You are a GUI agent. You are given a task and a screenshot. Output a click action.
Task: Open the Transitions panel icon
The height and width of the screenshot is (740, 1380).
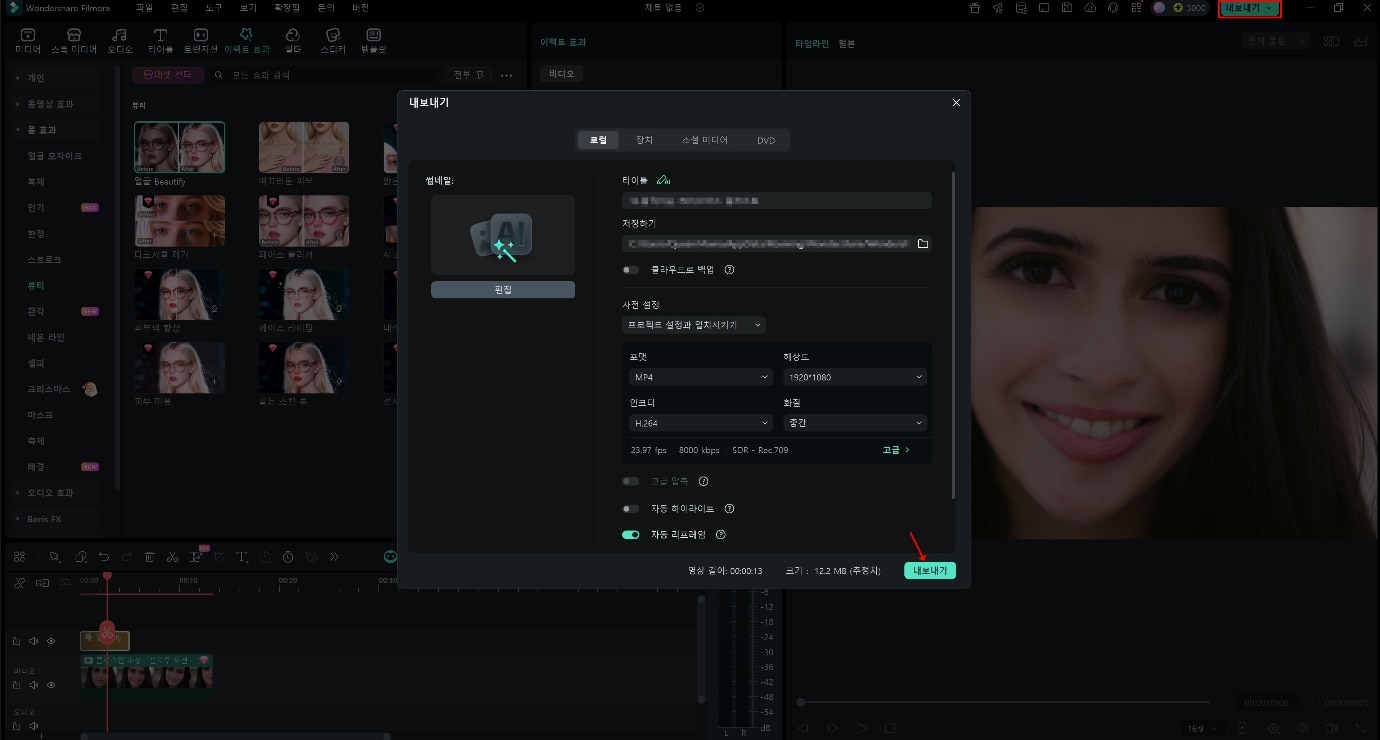point(200,40)
